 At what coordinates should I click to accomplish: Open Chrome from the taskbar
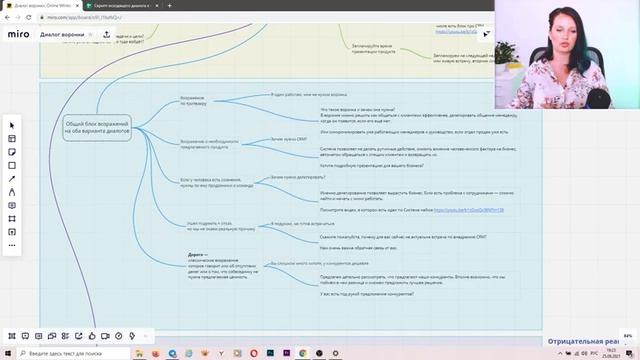[303, 353]
